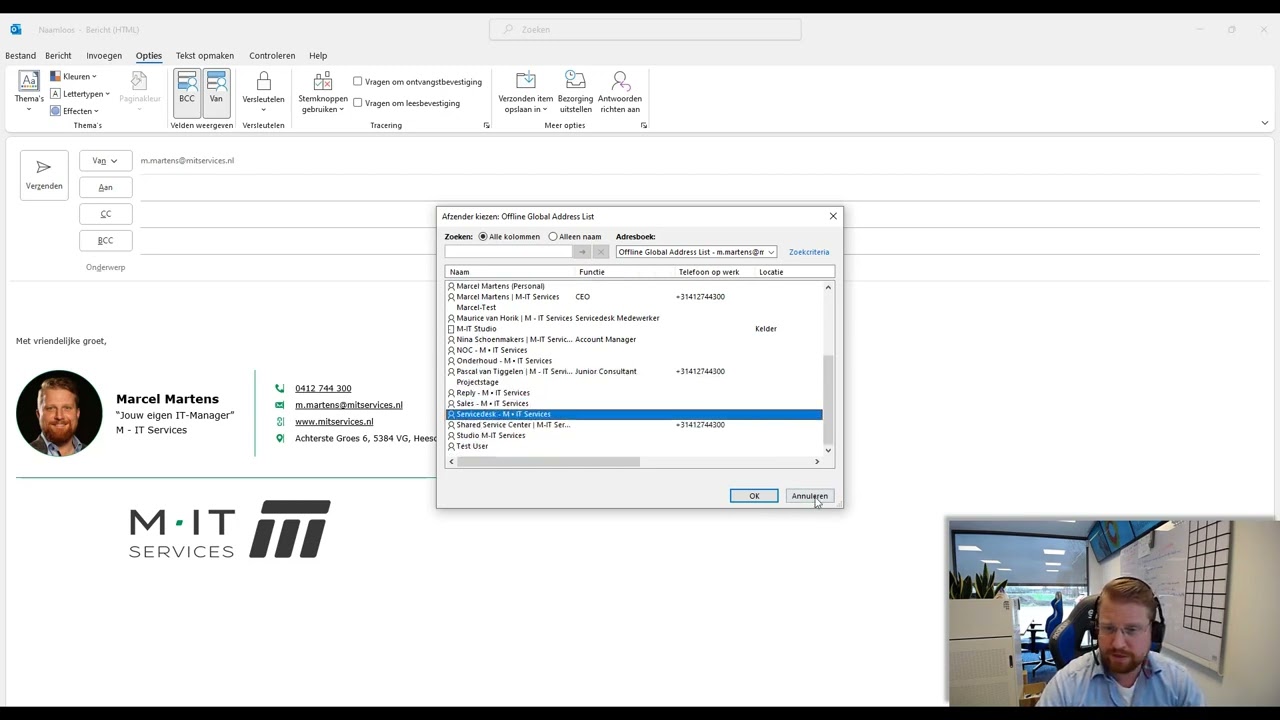Select Maurice van Horik entry
This screenshot has width=1280, height=720.
(634, 318)
